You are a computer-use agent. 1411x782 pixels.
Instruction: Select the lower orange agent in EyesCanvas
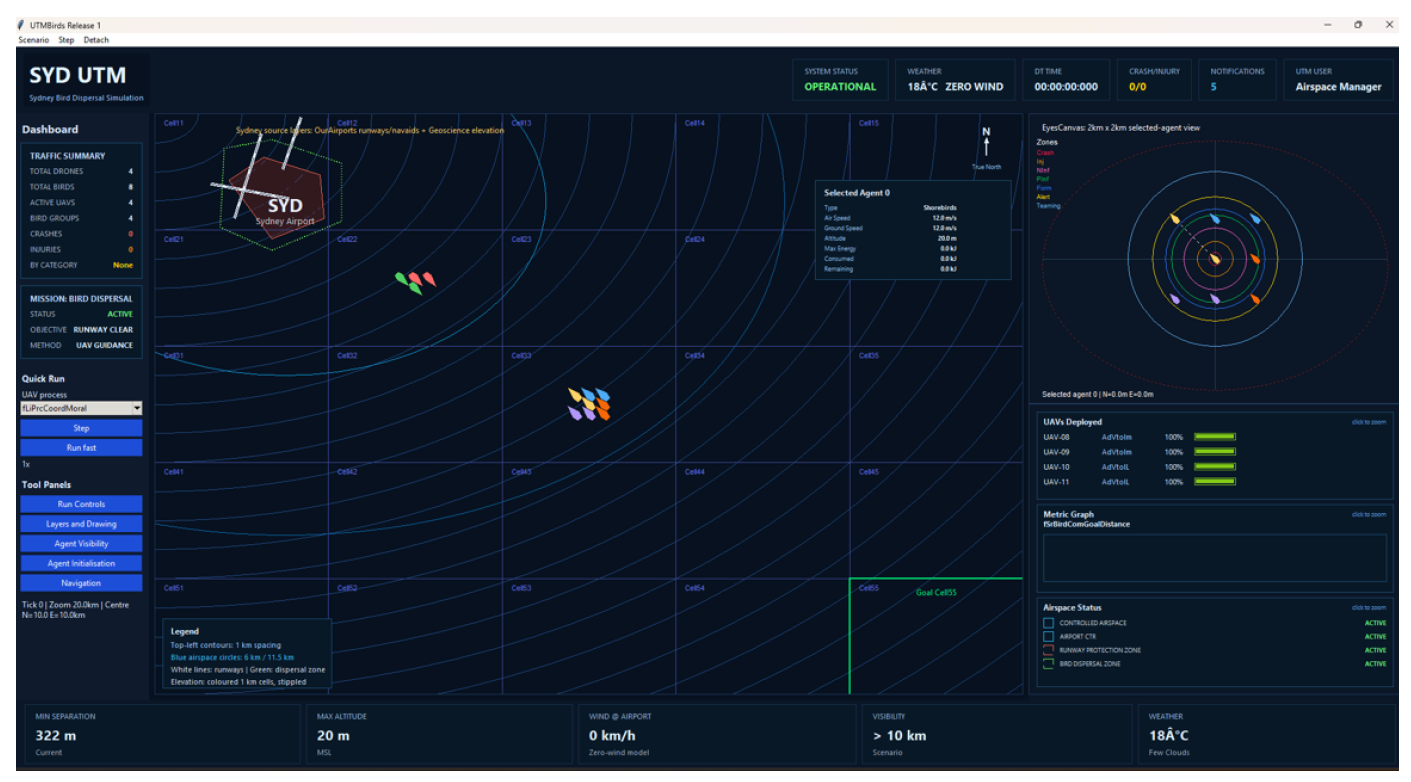pyautogui.click(x=1254, y=299)
